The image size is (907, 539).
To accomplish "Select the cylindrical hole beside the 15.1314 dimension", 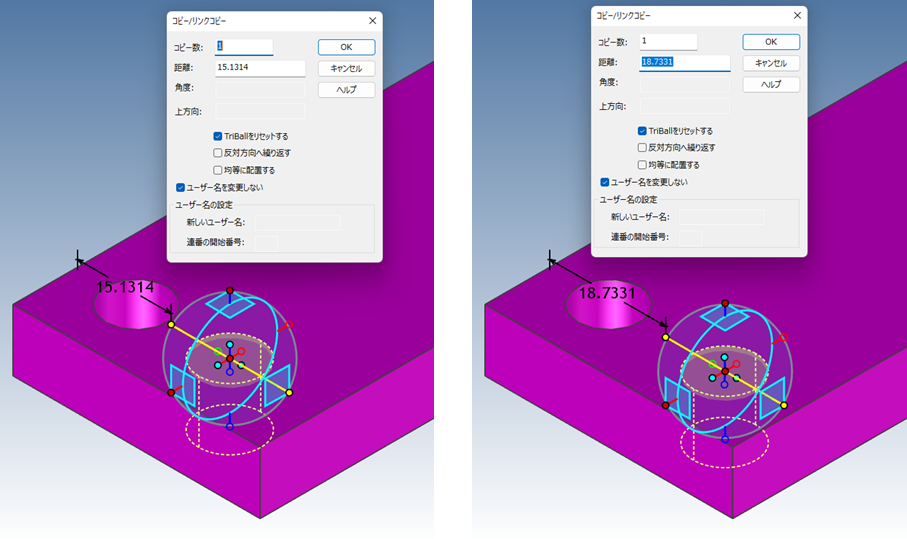I will tap(134, 309).
